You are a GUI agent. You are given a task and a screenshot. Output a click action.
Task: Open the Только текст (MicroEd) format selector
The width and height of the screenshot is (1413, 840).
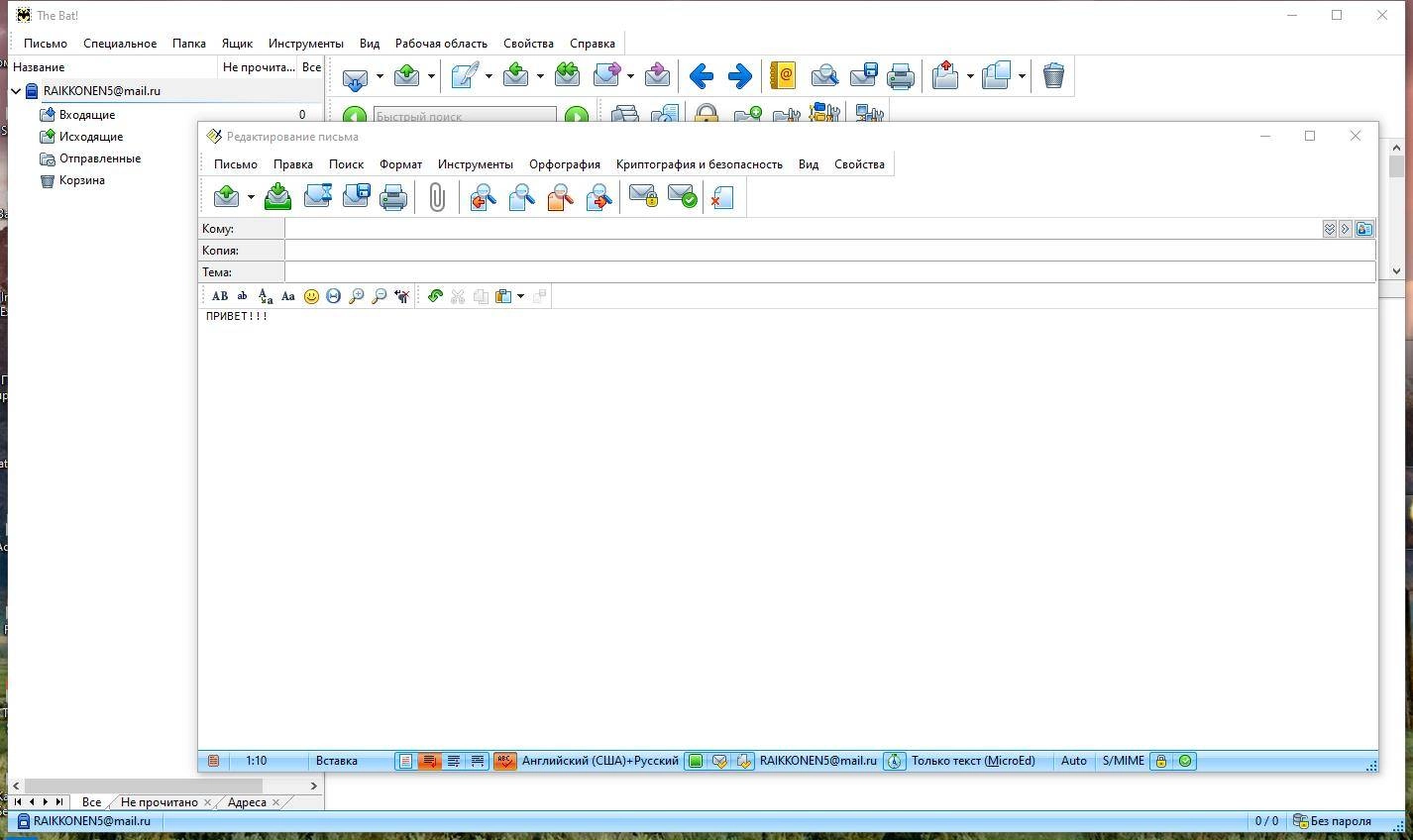point(973,761)
